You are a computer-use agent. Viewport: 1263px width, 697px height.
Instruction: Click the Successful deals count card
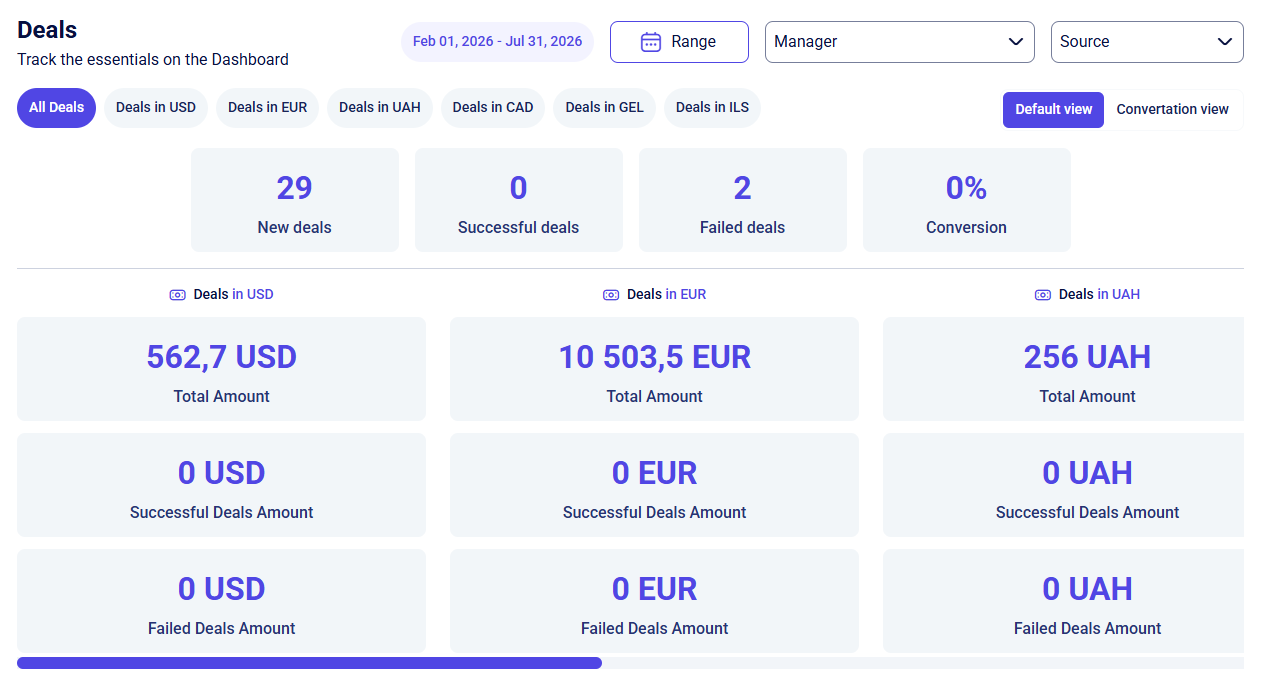(x=519, y=200)
